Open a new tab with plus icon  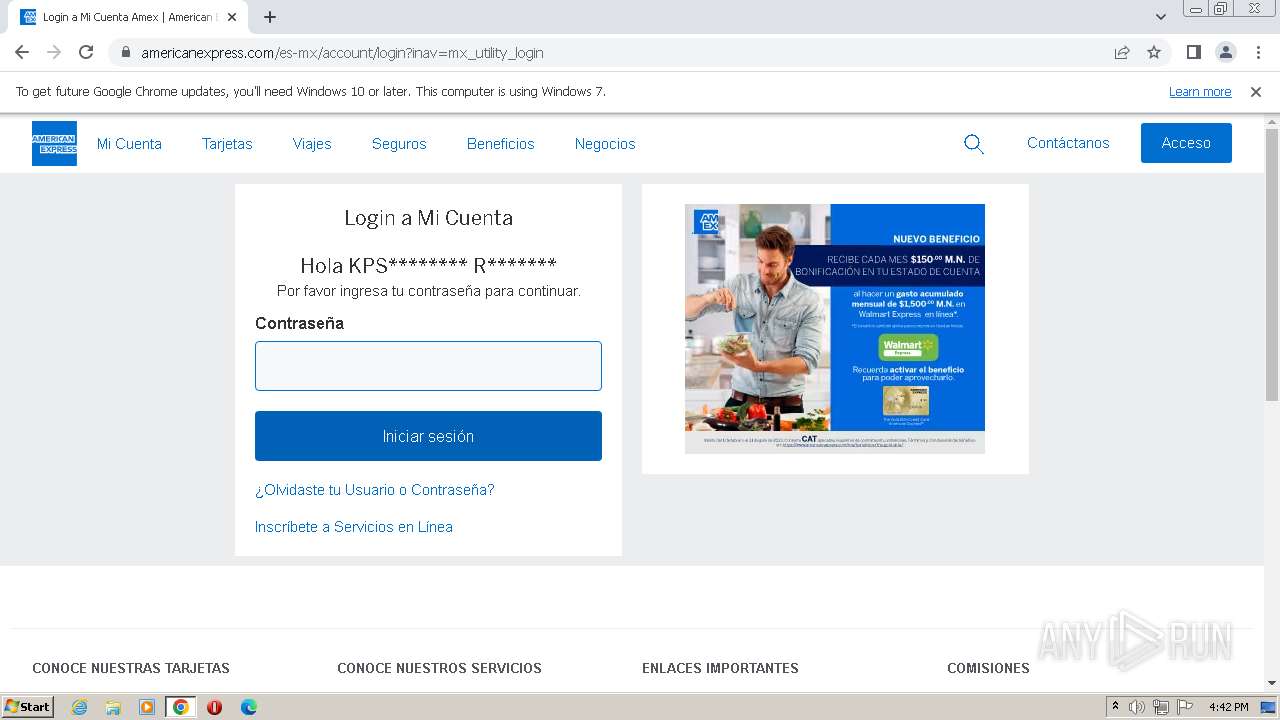pos(270,17)
